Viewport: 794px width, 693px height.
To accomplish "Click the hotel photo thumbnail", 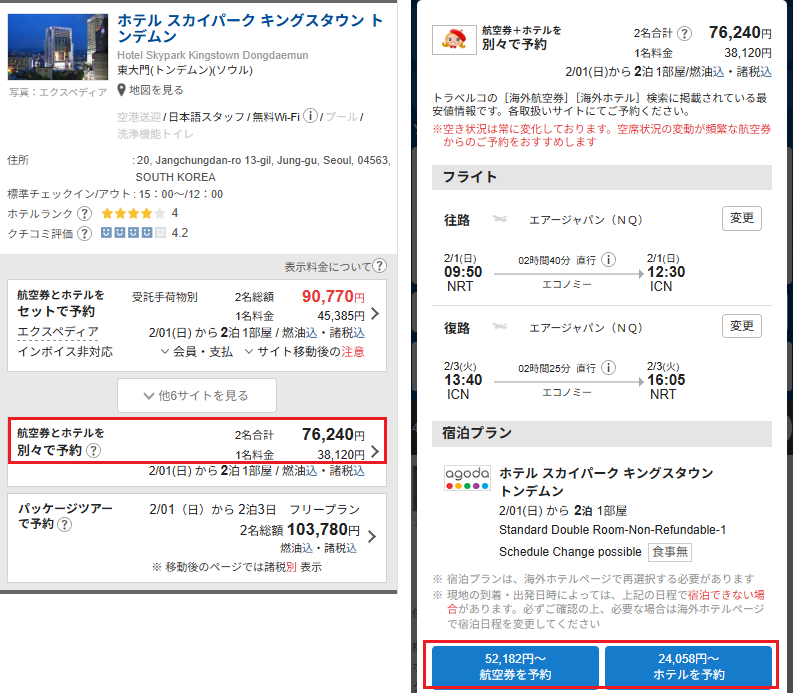I will (57, 47).
